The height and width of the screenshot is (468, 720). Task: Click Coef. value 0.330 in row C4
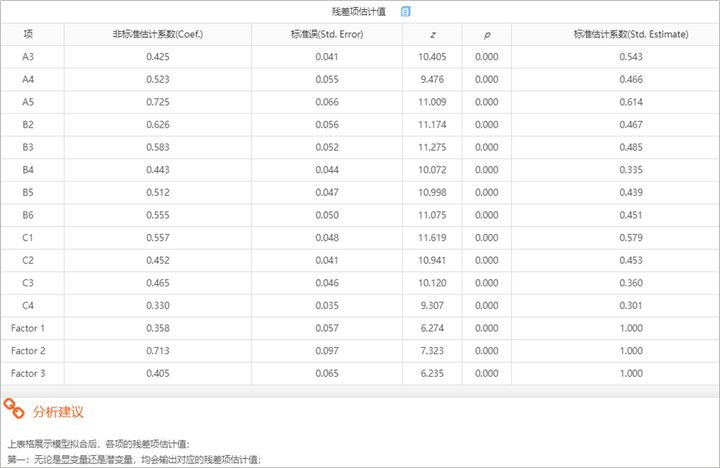[158, 305]
